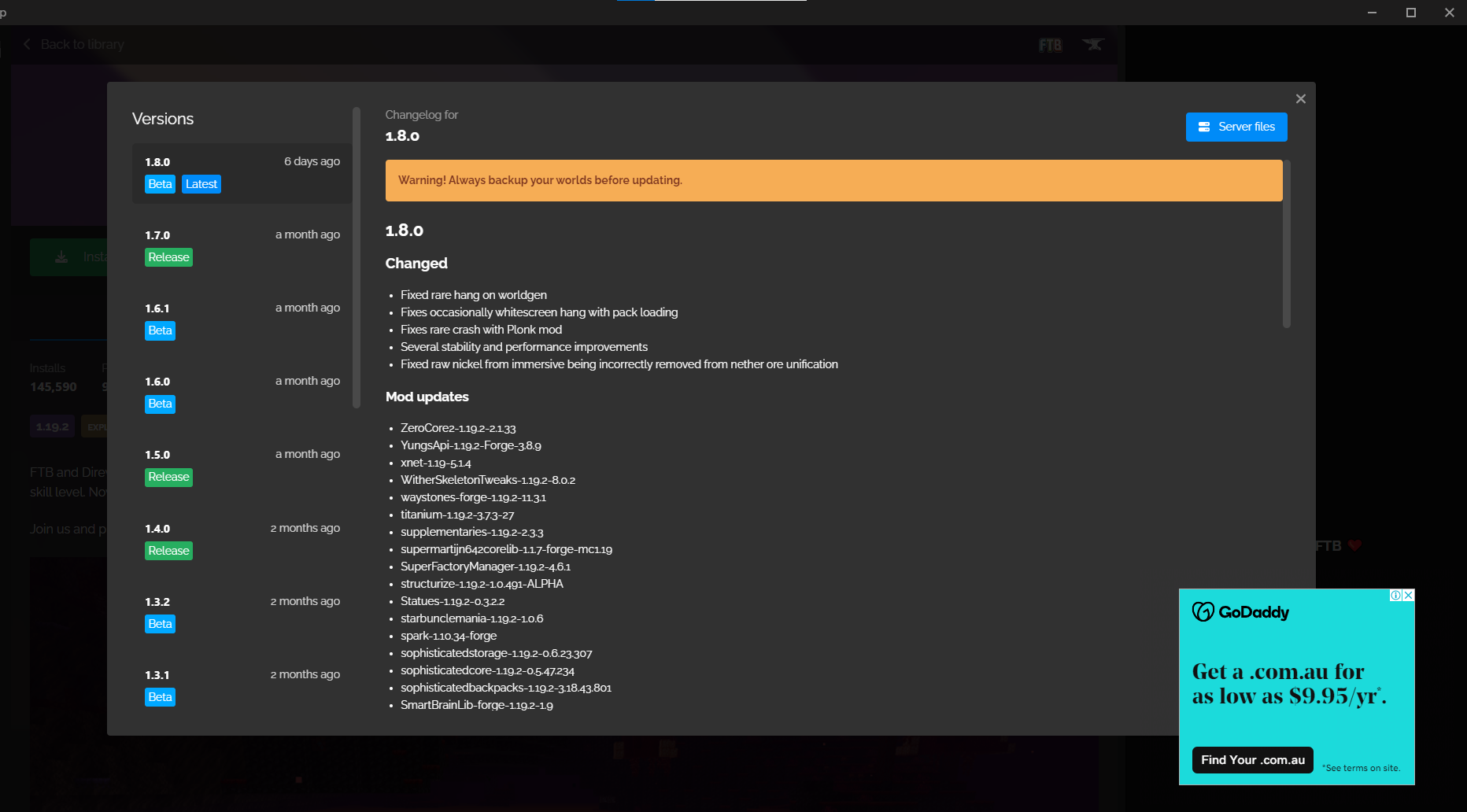This screenshot has height=812, width=1467.
Task: Click the "See terms on site" link
Action: coord(1361,768)
